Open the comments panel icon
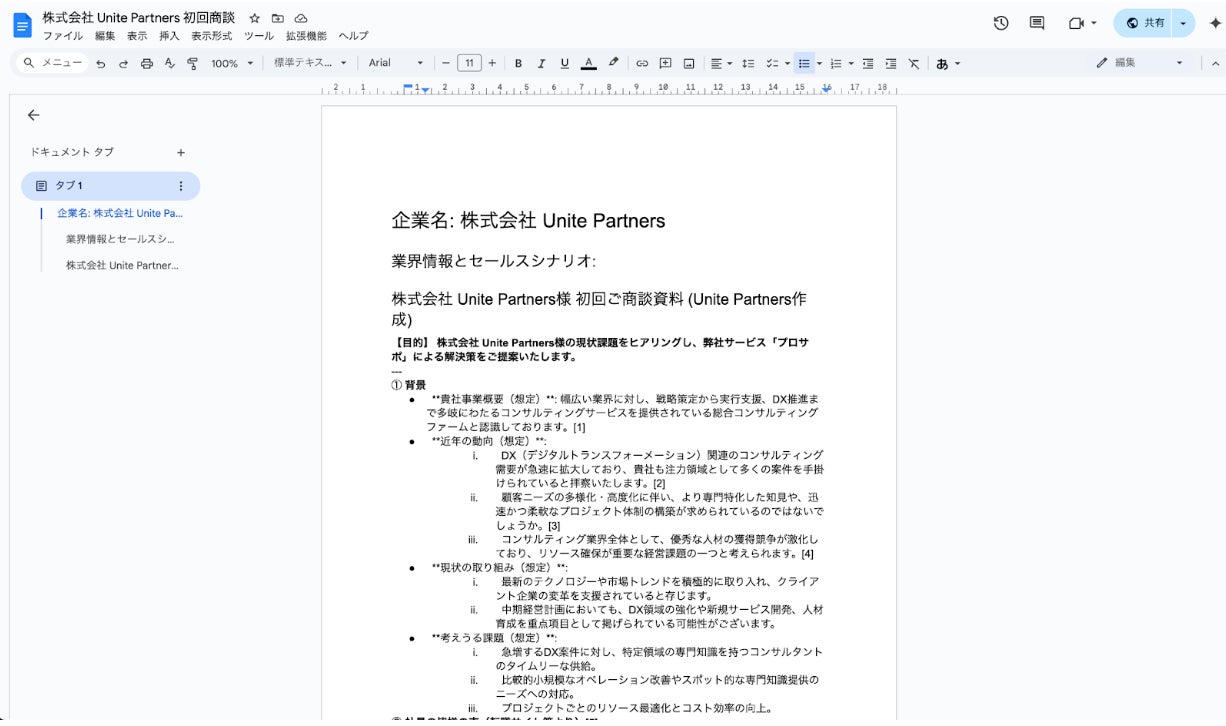Screen dimensions: 1226x726 point(1037,23)
